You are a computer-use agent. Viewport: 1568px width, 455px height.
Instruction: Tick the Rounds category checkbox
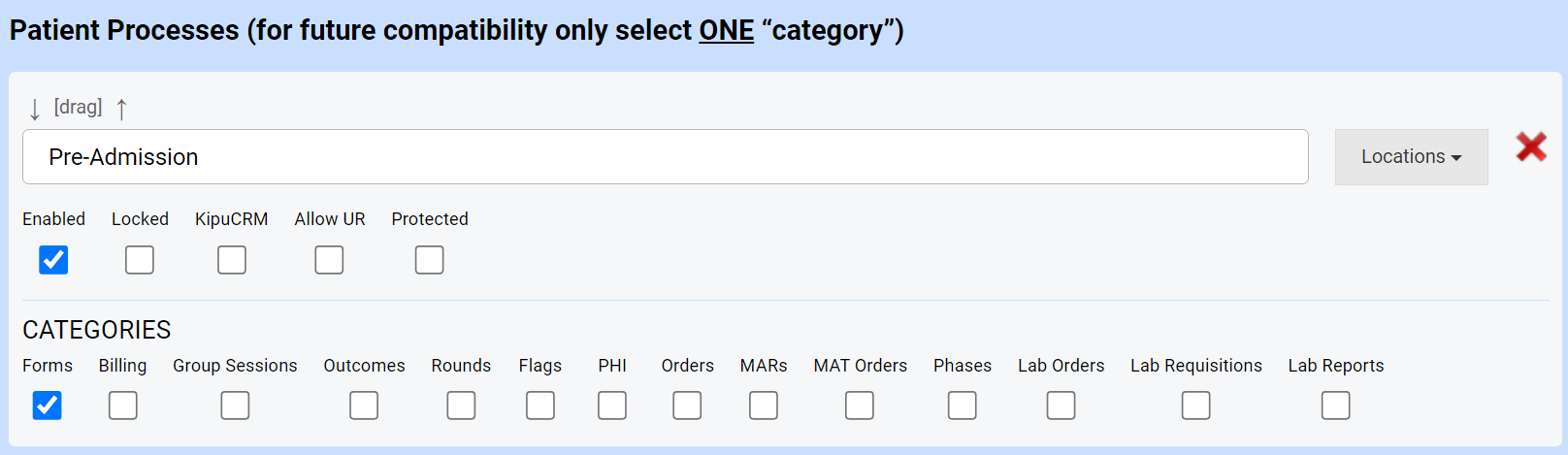tap(461, 406)
